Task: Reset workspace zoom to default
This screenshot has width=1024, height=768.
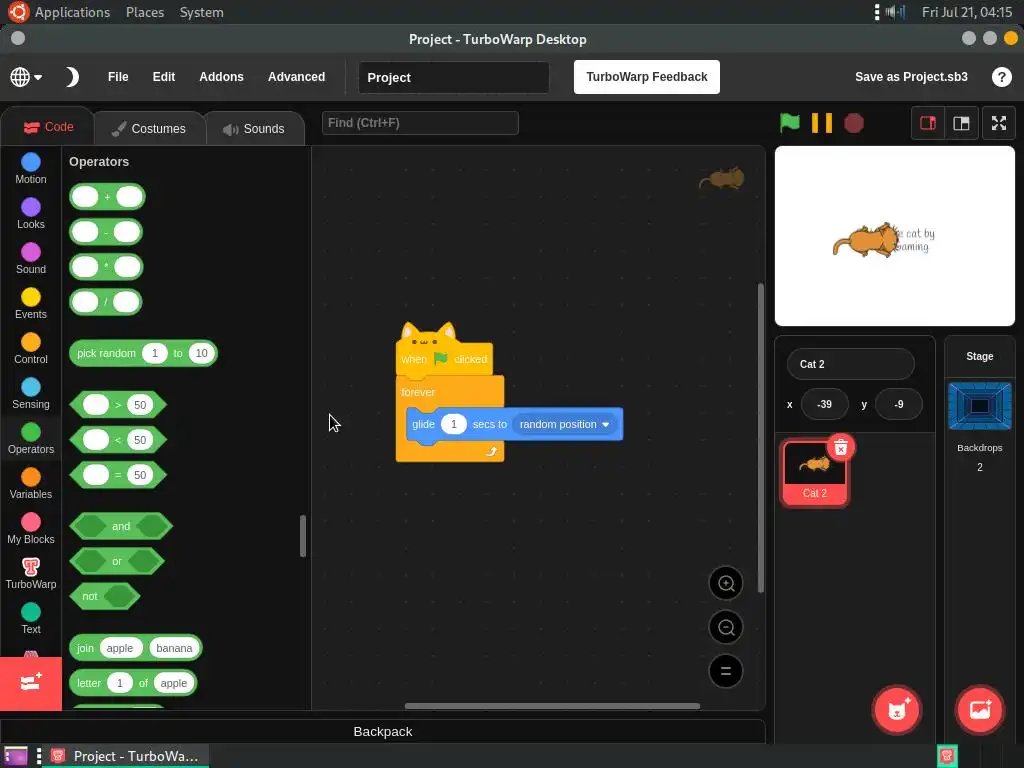Action: [726, 671]
